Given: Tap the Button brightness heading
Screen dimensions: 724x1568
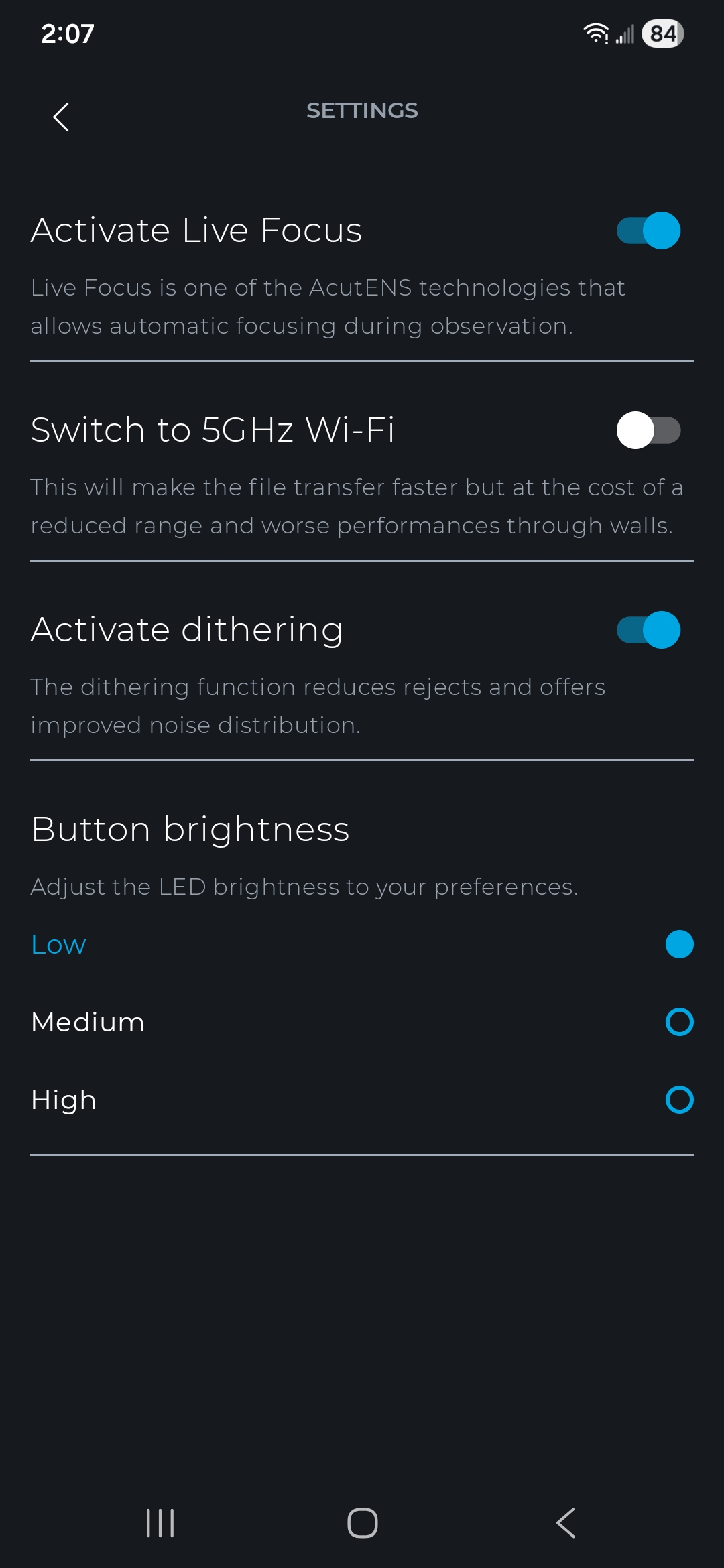Looking at the screenshot, I should [190, 830].
